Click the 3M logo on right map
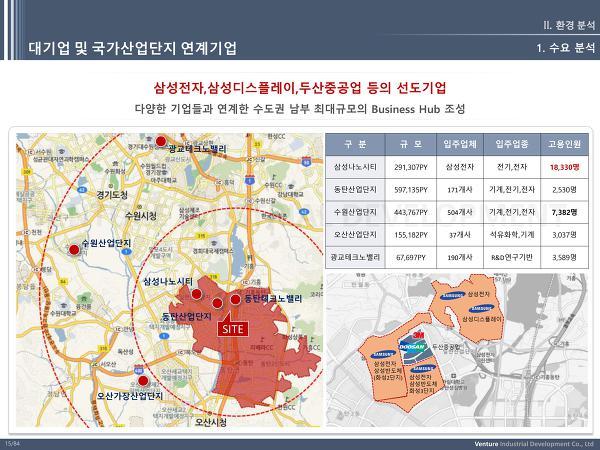The height and width of the screenshot is (450, 600). coord(417,334)
